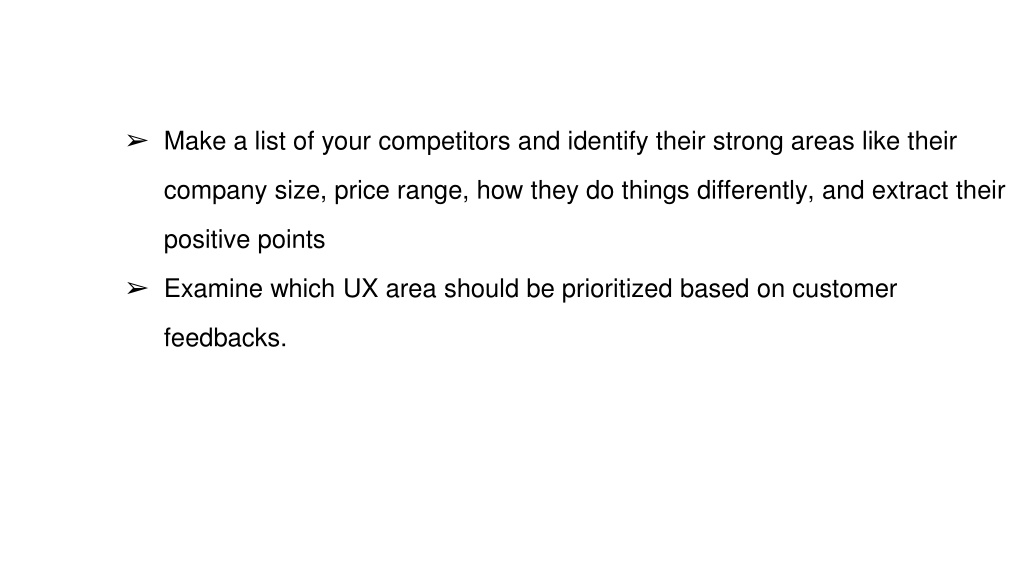
Task: Click the phrase "price range"
Action: click(400, 191)
